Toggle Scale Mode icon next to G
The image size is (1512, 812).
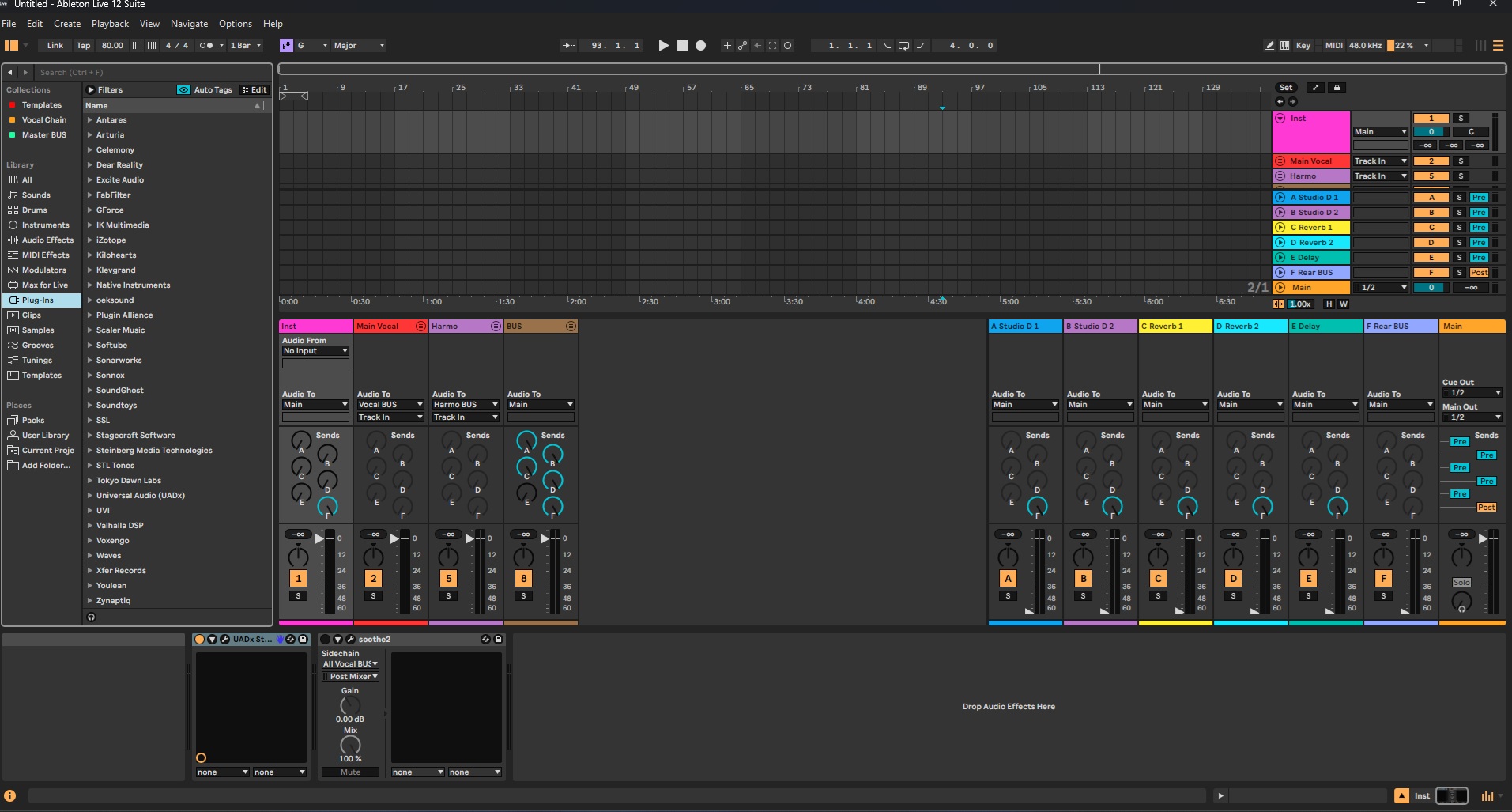pyautogui.click(x=286, y=46)
